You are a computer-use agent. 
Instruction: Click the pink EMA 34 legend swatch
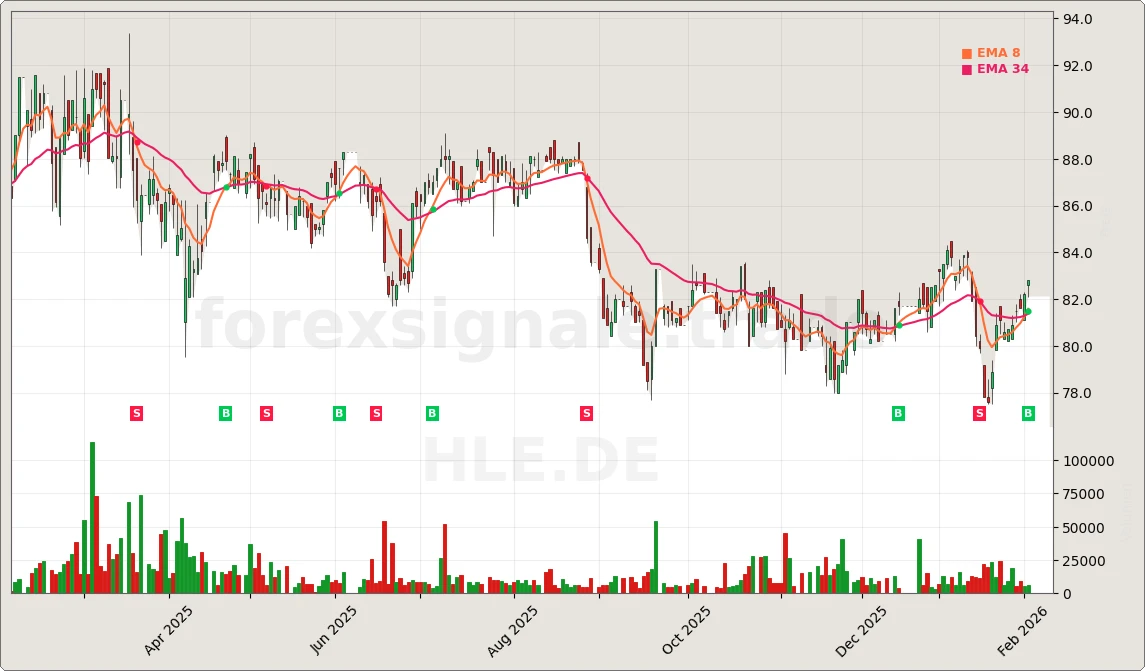[967, 70]
